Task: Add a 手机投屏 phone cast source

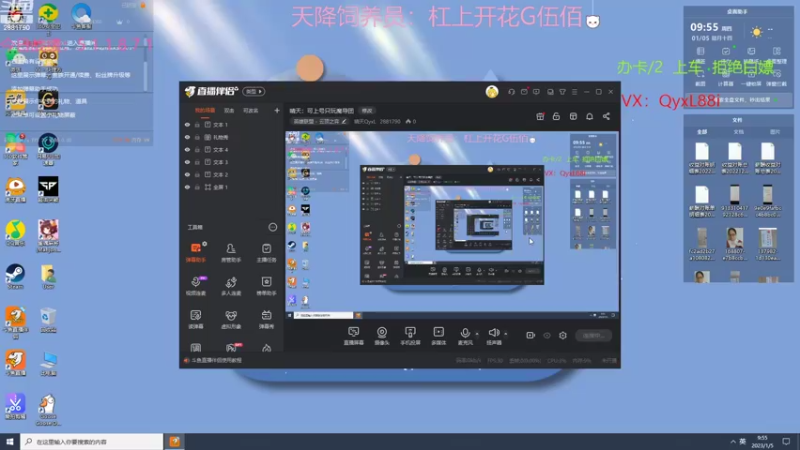Action: click(x=410, y=336)
